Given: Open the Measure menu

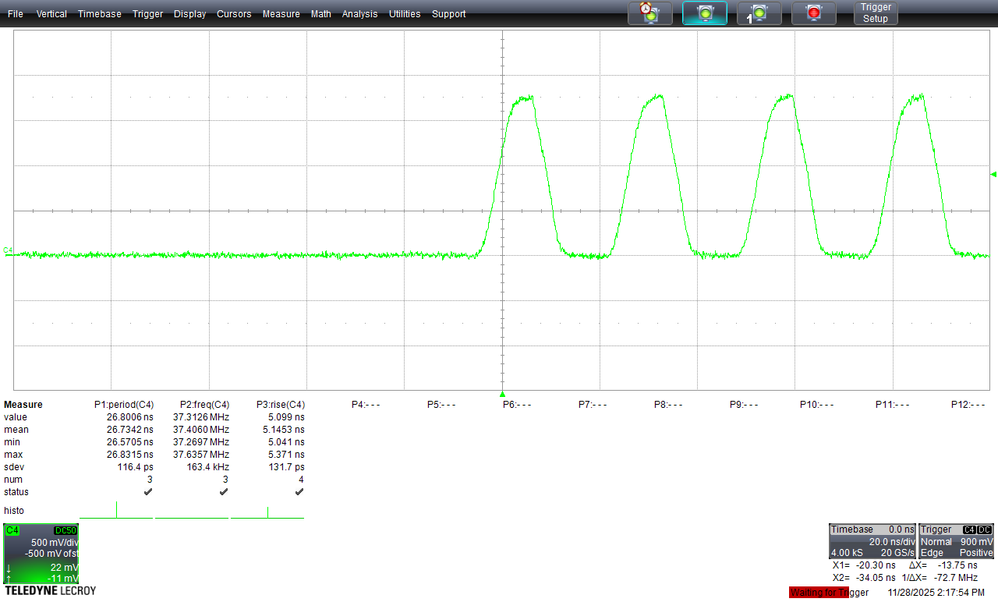Looking at the screenshot, I should point(281,13).
